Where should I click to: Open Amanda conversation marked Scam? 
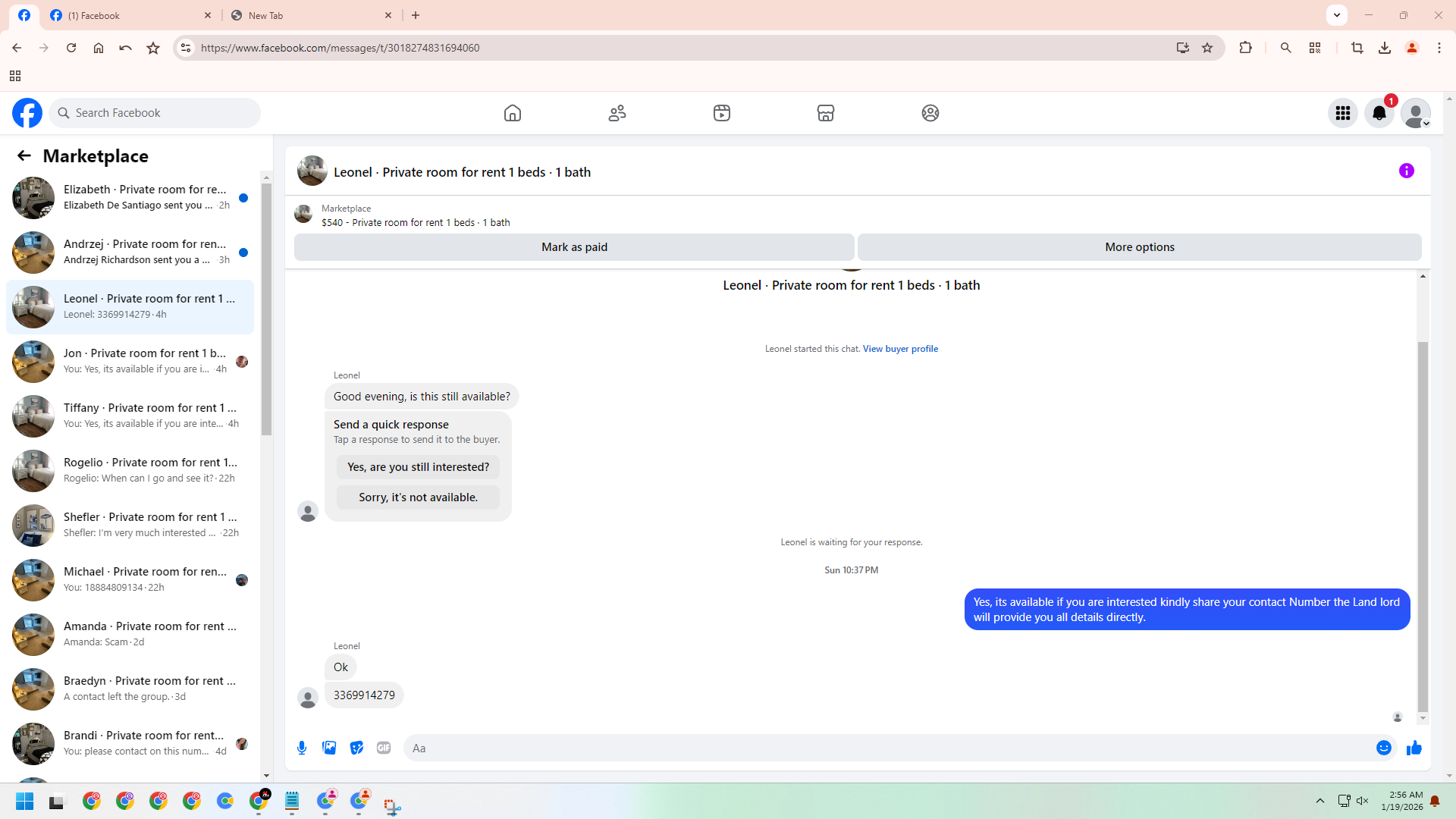pyautogui.click(x=130, y=634)
